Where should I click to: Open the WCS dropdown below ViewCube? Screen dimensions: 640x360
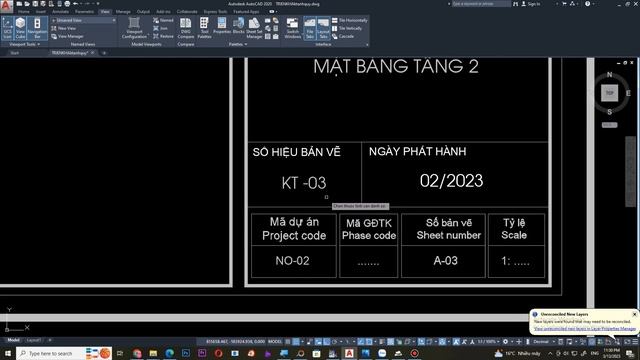(609, 125)
